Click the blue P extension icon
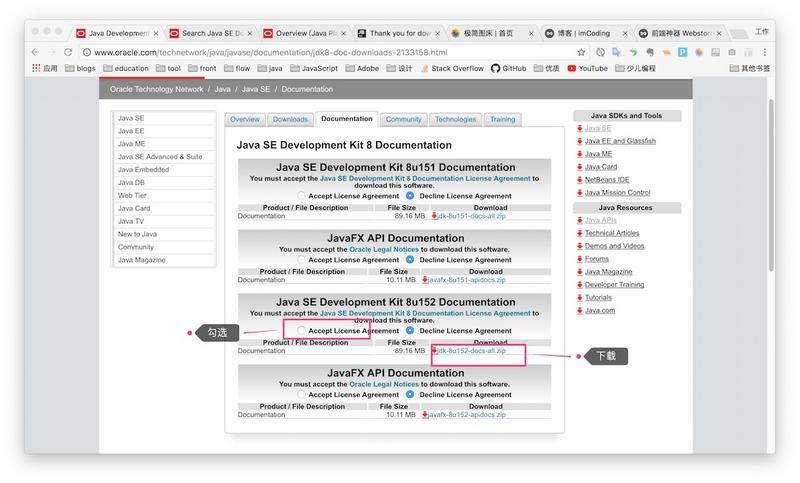 (x=683, y=52)
